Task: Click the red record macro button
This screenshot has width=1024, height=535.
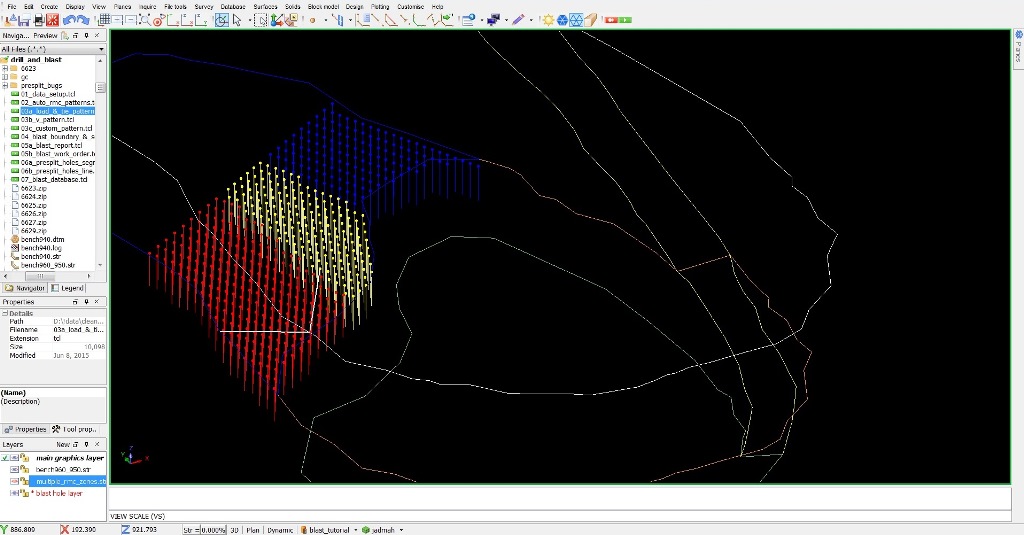Action: pos(611,20)
